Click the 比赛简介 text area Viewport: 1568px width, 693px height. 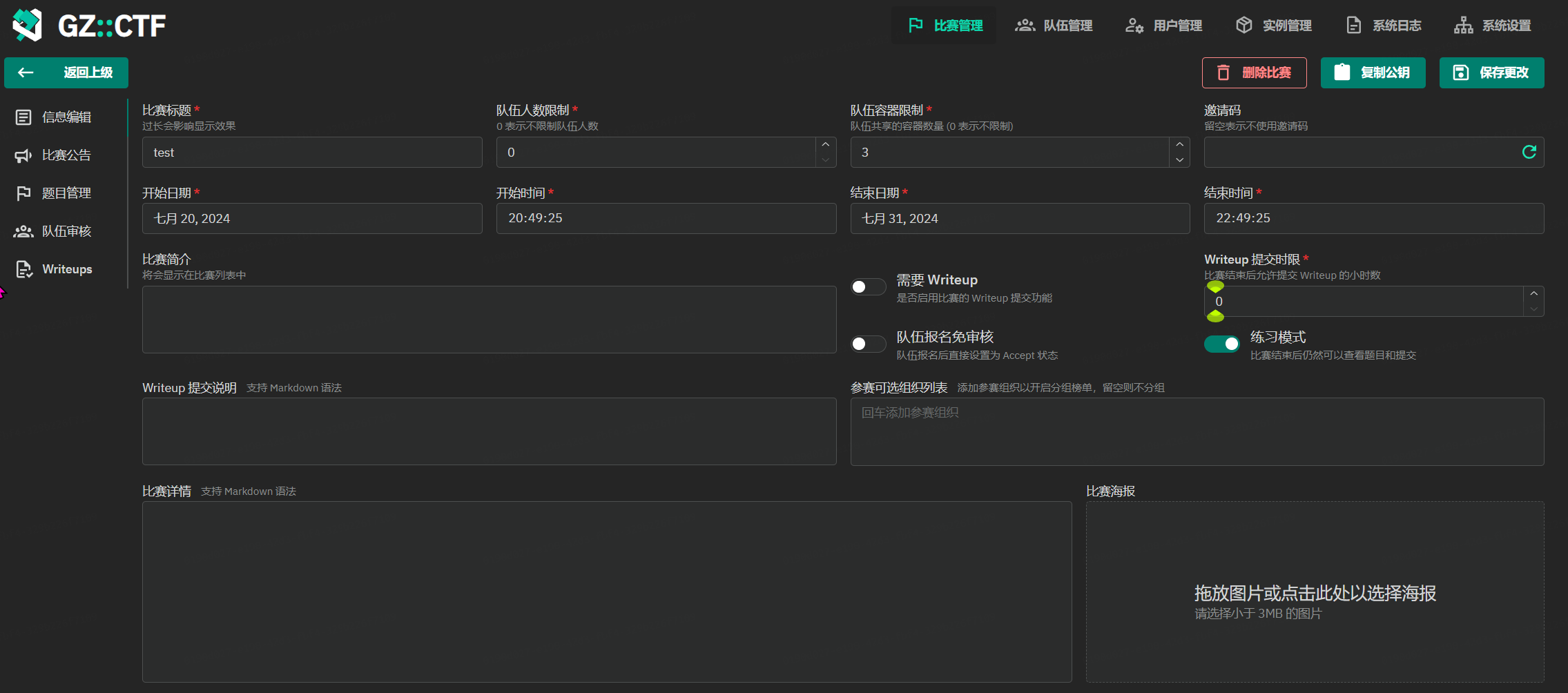pyautogui.click(x=490, y=320)
